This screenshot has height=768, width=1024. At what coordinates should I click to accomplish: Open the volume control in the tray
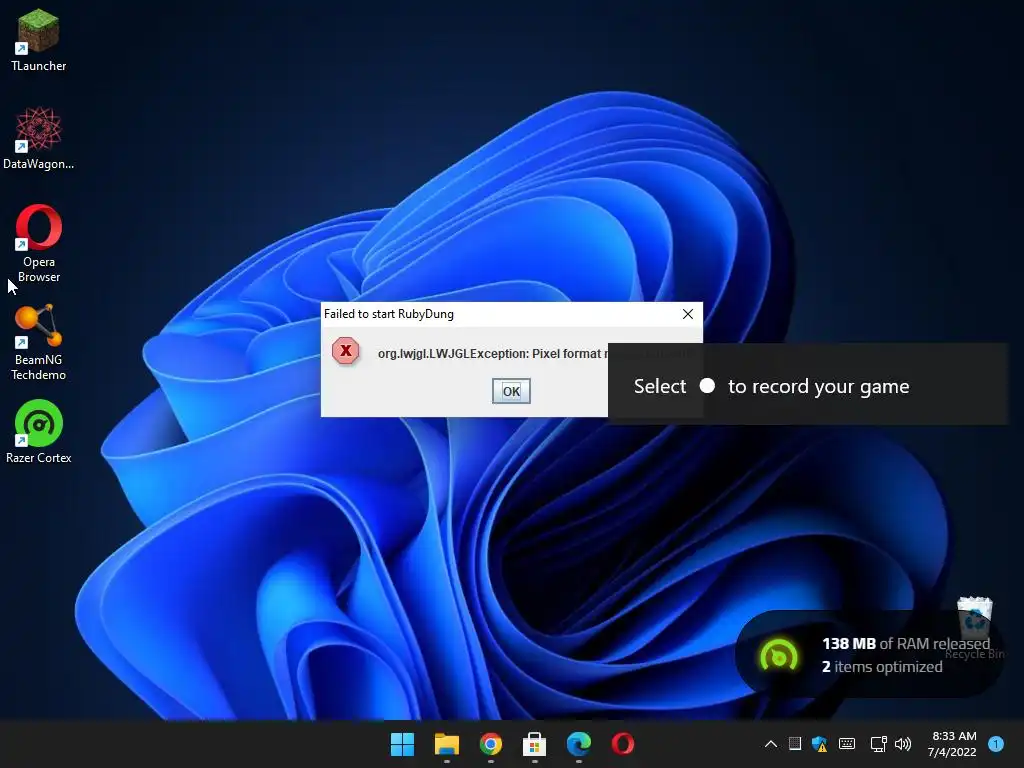(903, 744)
